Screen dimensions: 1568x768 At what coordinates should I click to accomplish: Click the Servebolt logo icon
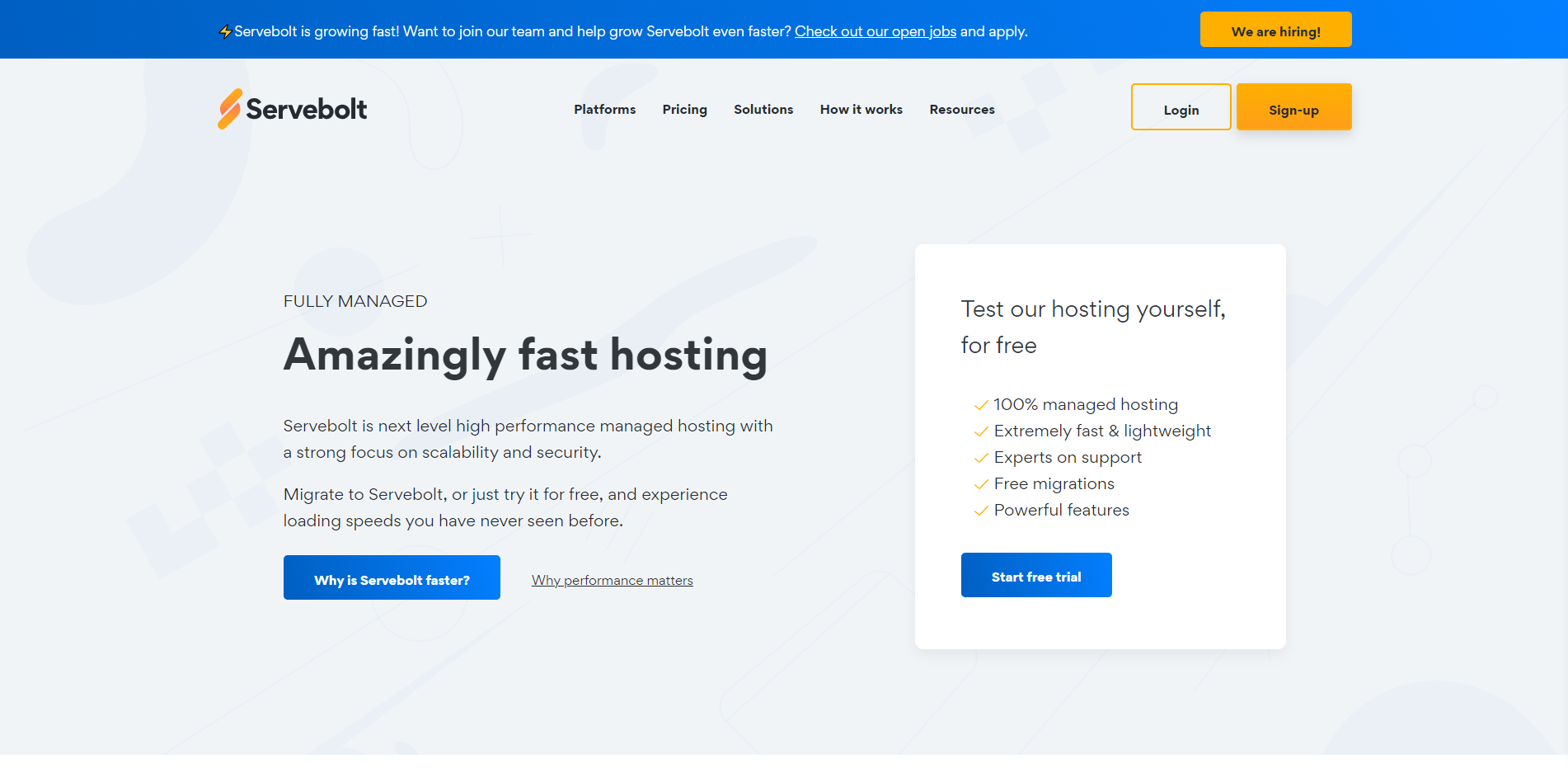click(x=229, y=109)
